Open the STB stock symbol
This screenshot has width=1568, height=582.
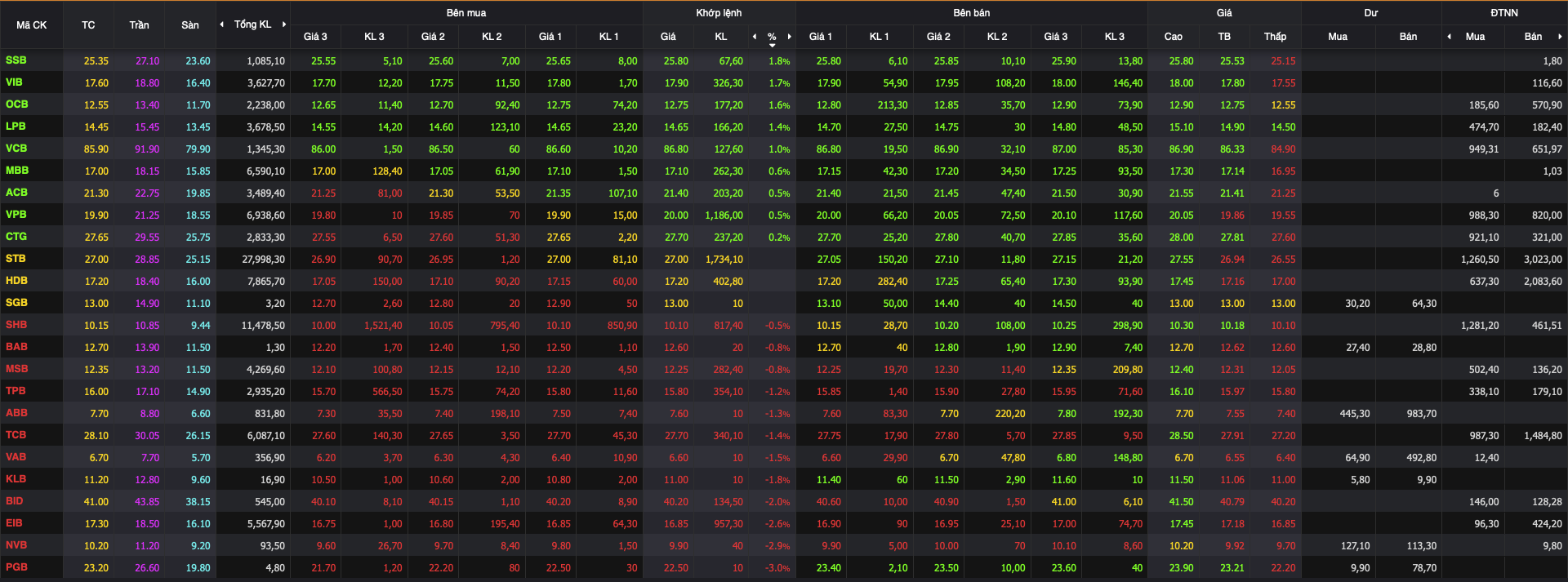point(16,259)
